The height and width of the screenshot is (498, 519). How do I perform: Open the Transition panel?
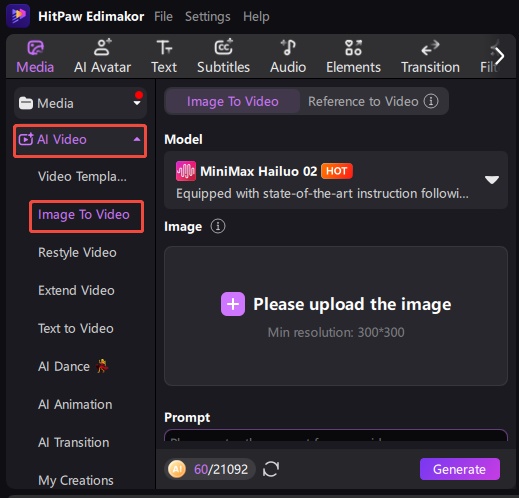[430, 56]
